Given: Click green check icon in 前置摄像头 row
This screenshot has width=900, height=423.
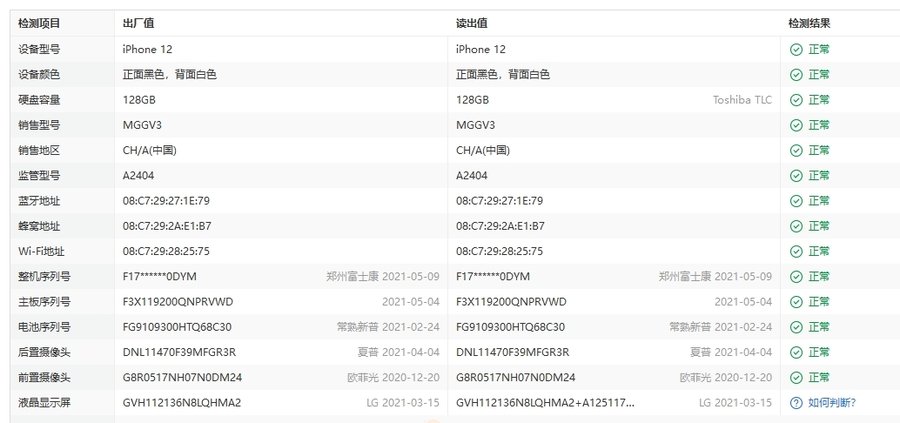Looking at the screenshot, I should pos(796,378).
